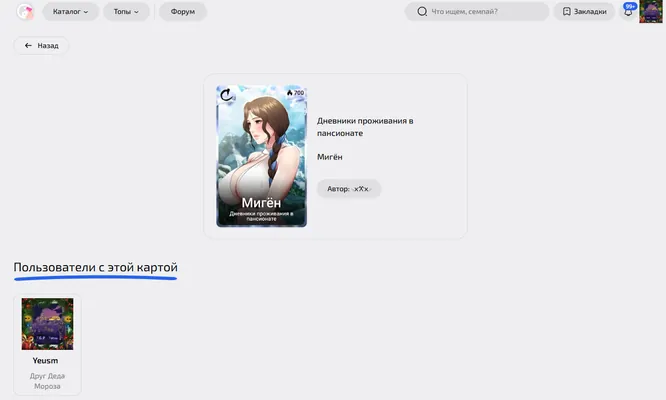Open the 'Дневники проживания в пансионате' title link
Screen dimensions: 666x400
click(x=365, y=127)
